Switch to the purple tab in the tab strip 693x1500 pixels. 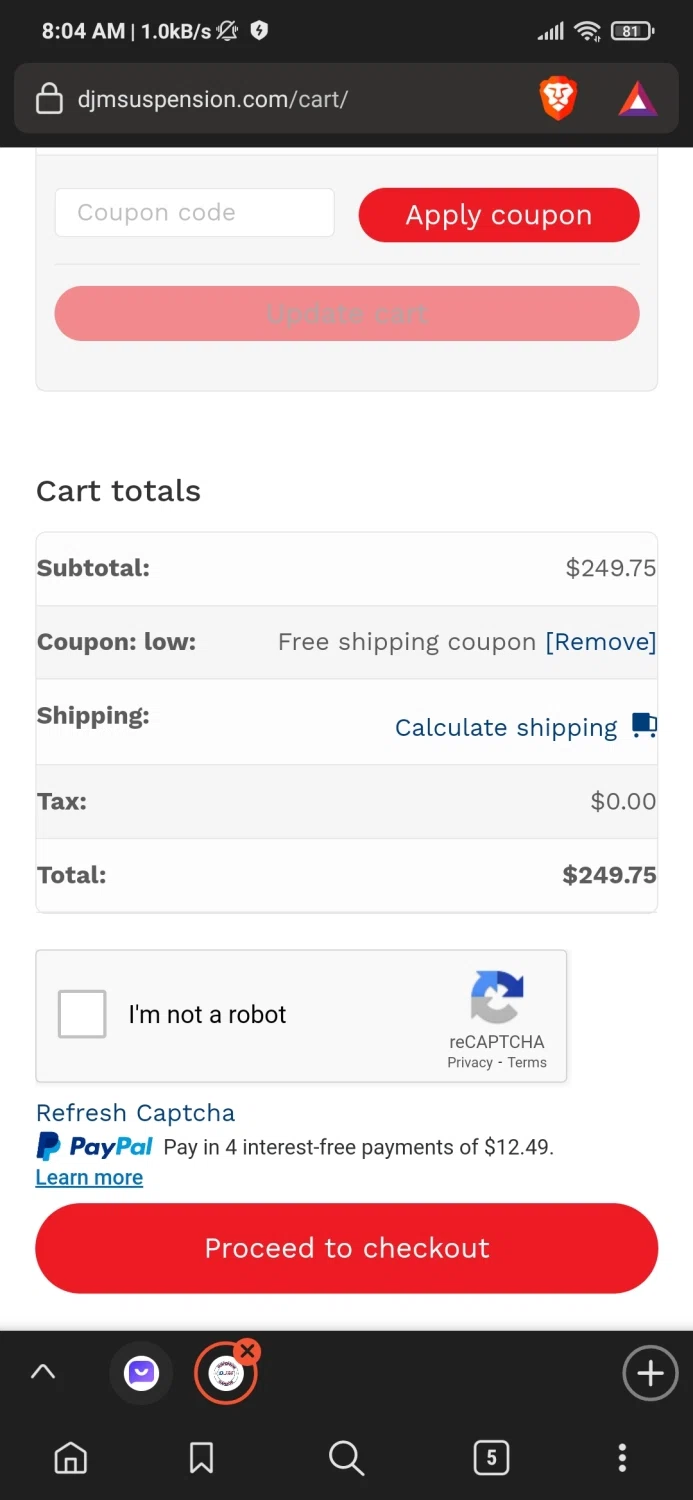(141, 1373)
